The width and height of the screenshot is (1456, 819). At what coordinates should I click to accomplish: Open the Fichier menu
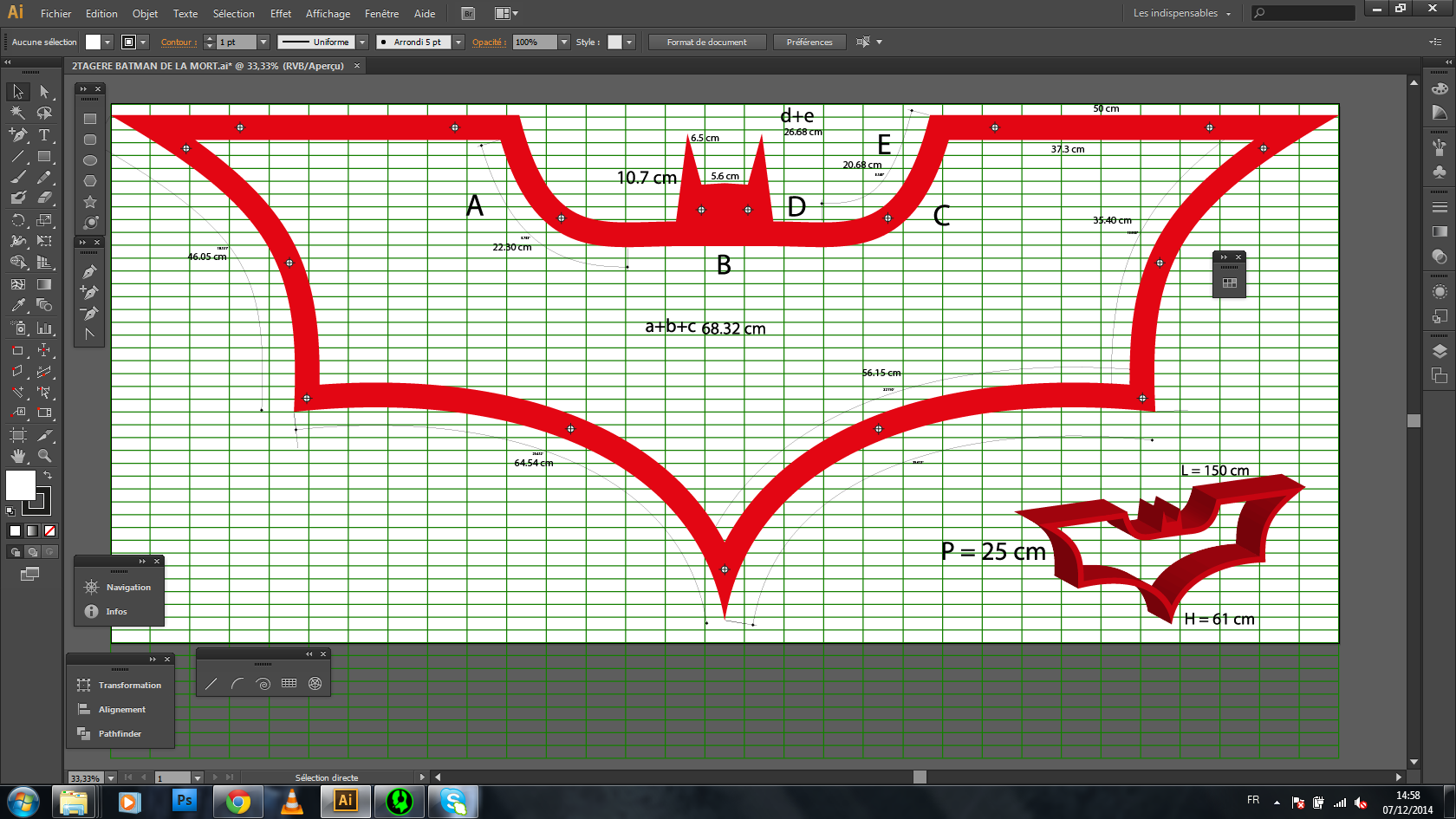[56, 14]
